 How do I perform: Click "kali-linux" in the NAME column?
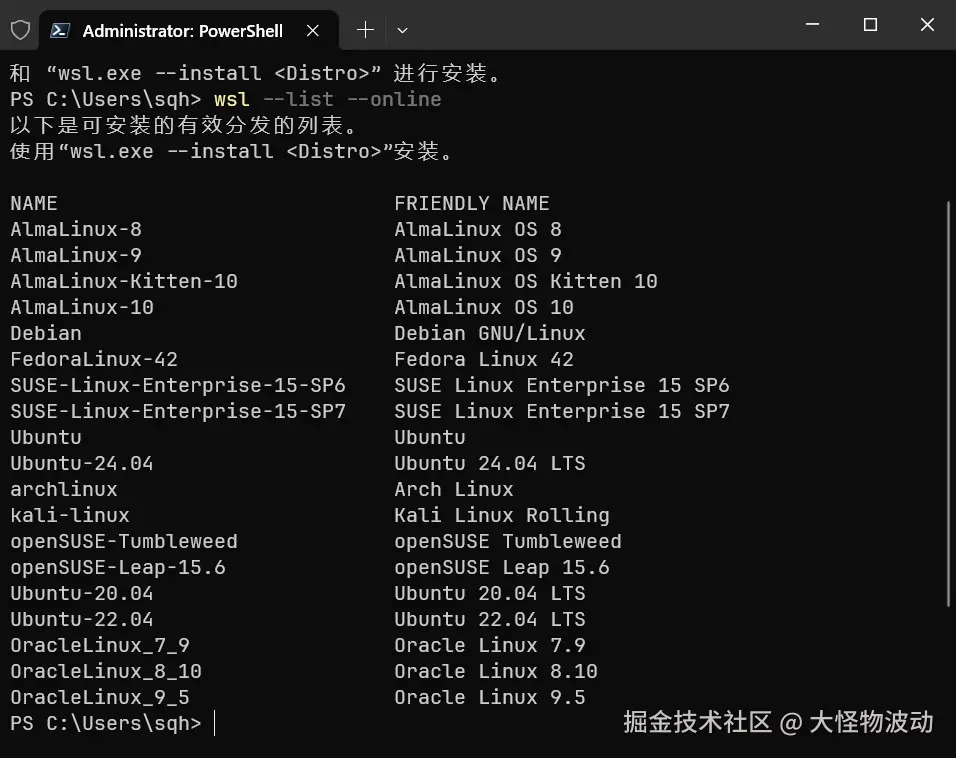(70, 515)
